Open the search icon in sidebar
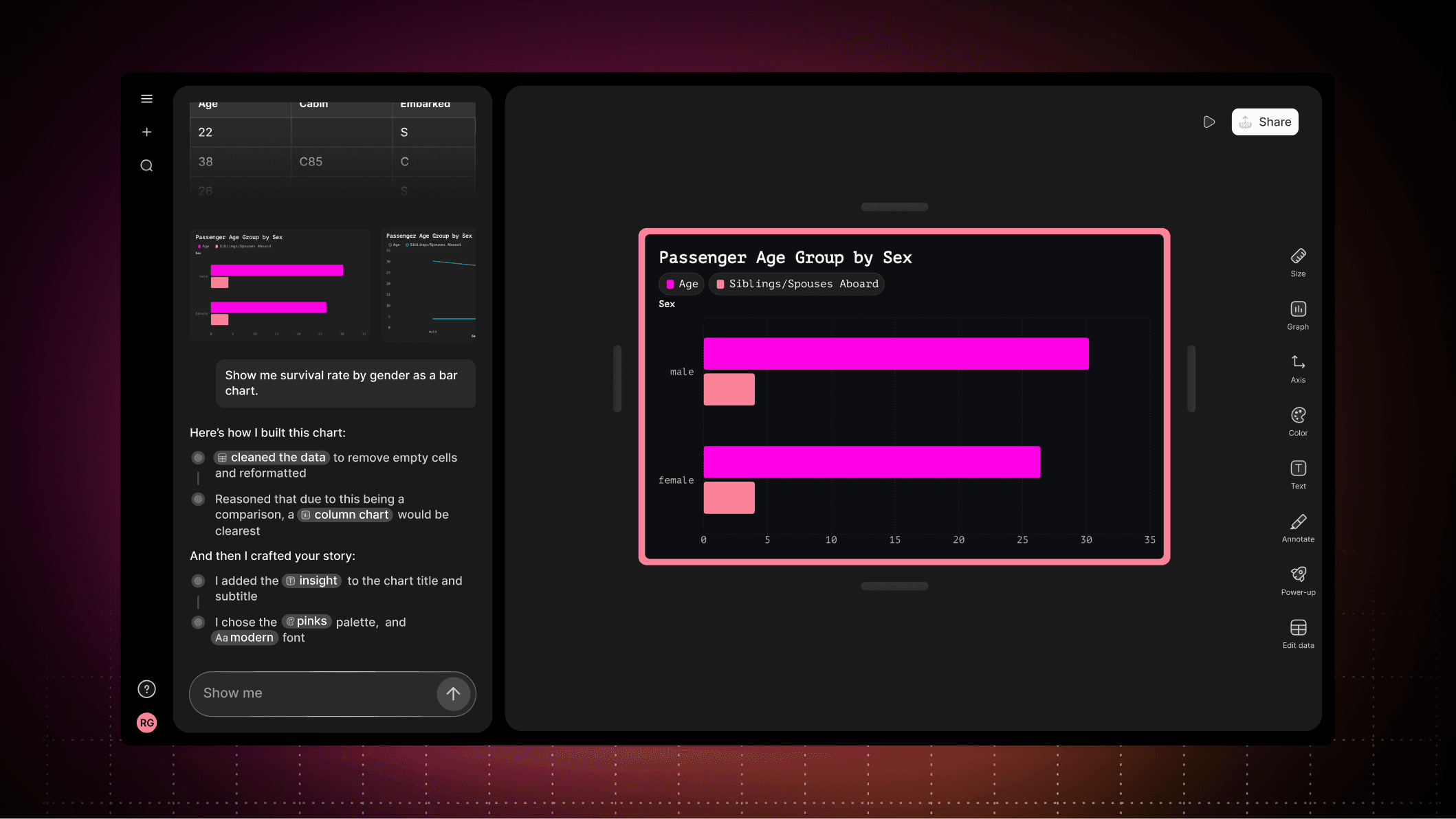Viewport: 1456px width, 819px height. tap(146, 166)
